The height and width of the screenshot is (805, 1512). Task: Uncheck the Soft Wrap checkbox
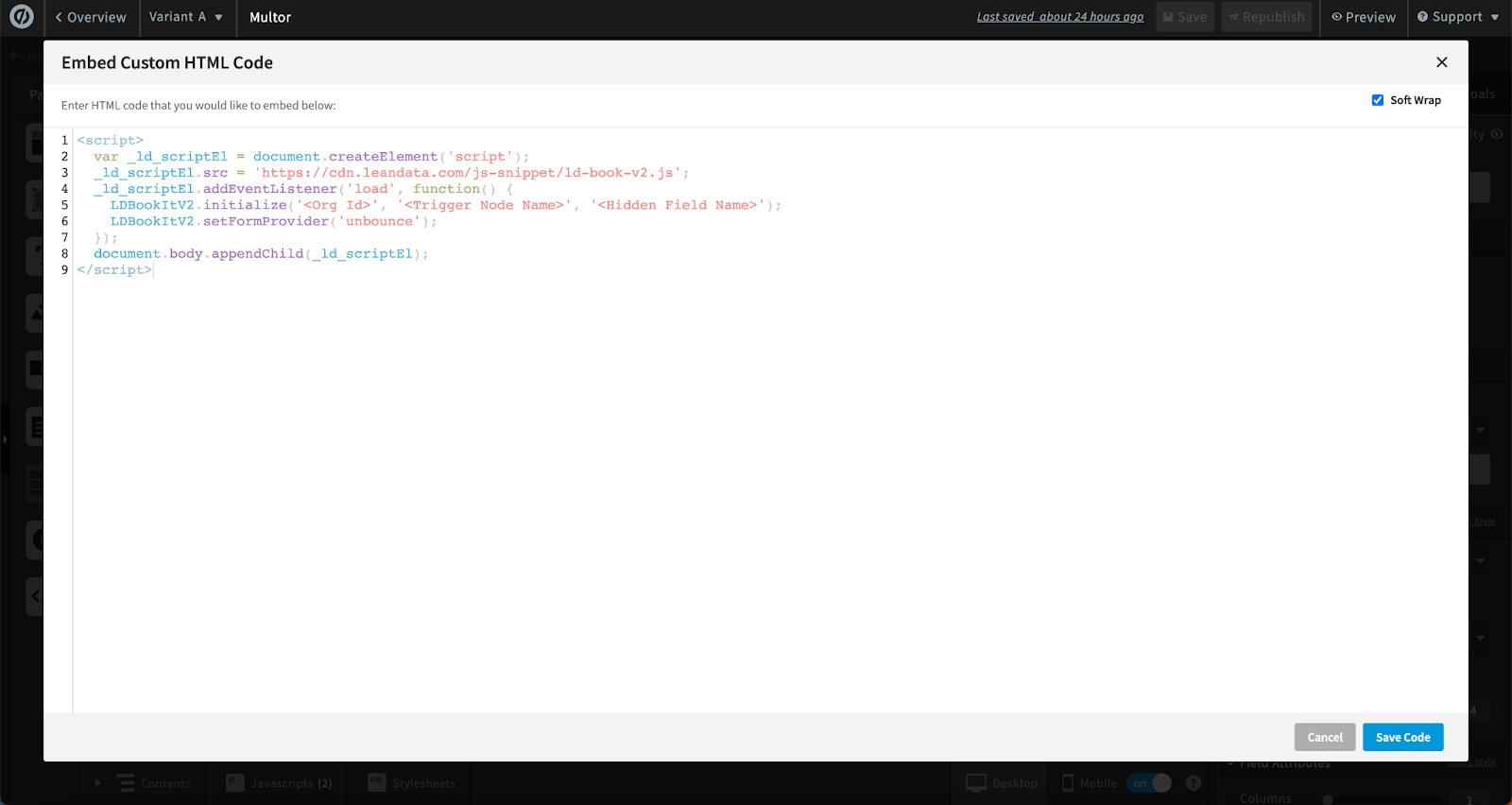point(1378,100)
